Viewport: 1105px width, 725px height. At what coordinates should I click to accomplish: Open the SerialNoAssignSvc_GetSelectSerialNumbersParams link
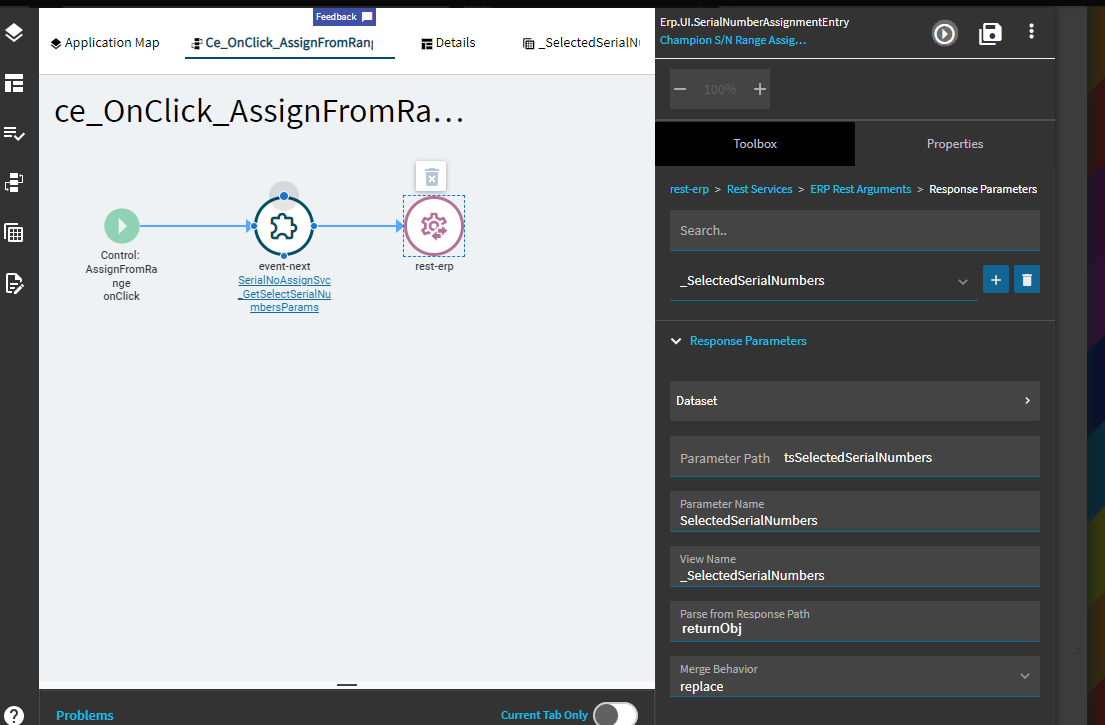click(x=285, y=294)
